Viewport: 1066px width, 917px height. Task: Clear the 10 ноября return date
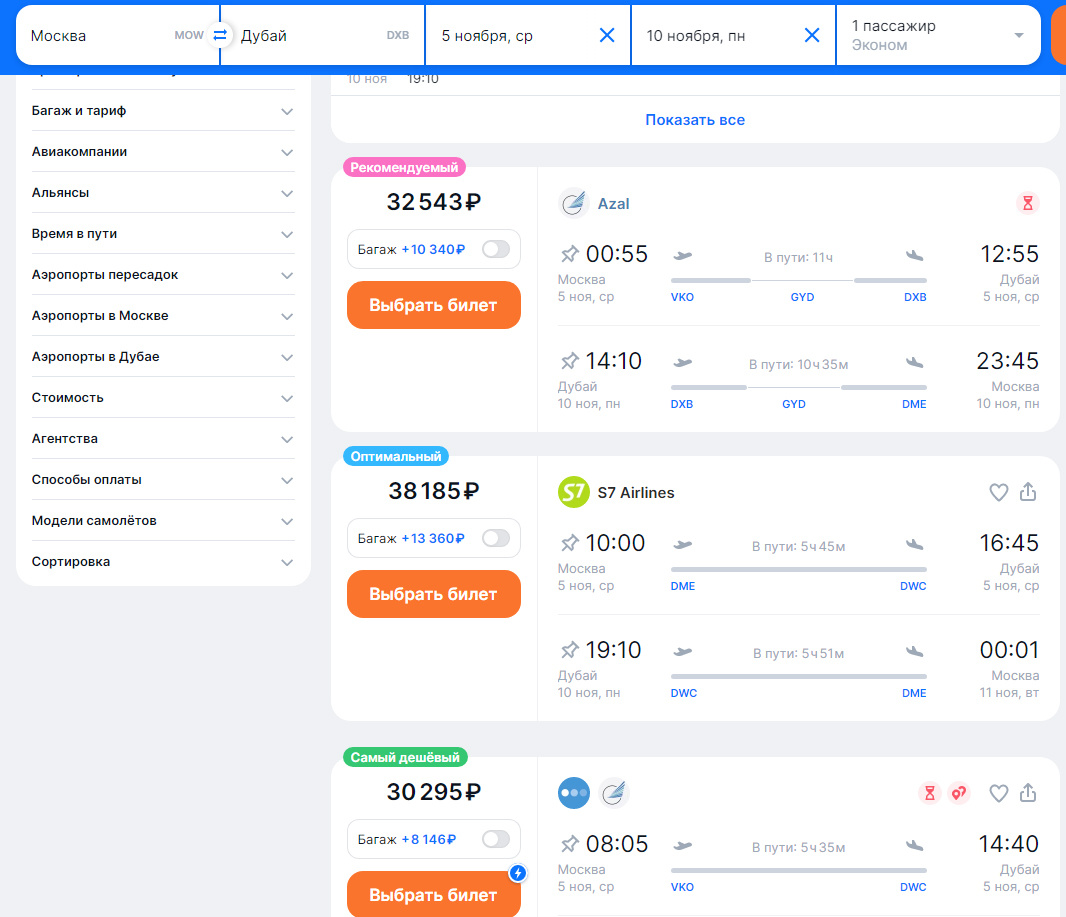click(x=812, y=35)
